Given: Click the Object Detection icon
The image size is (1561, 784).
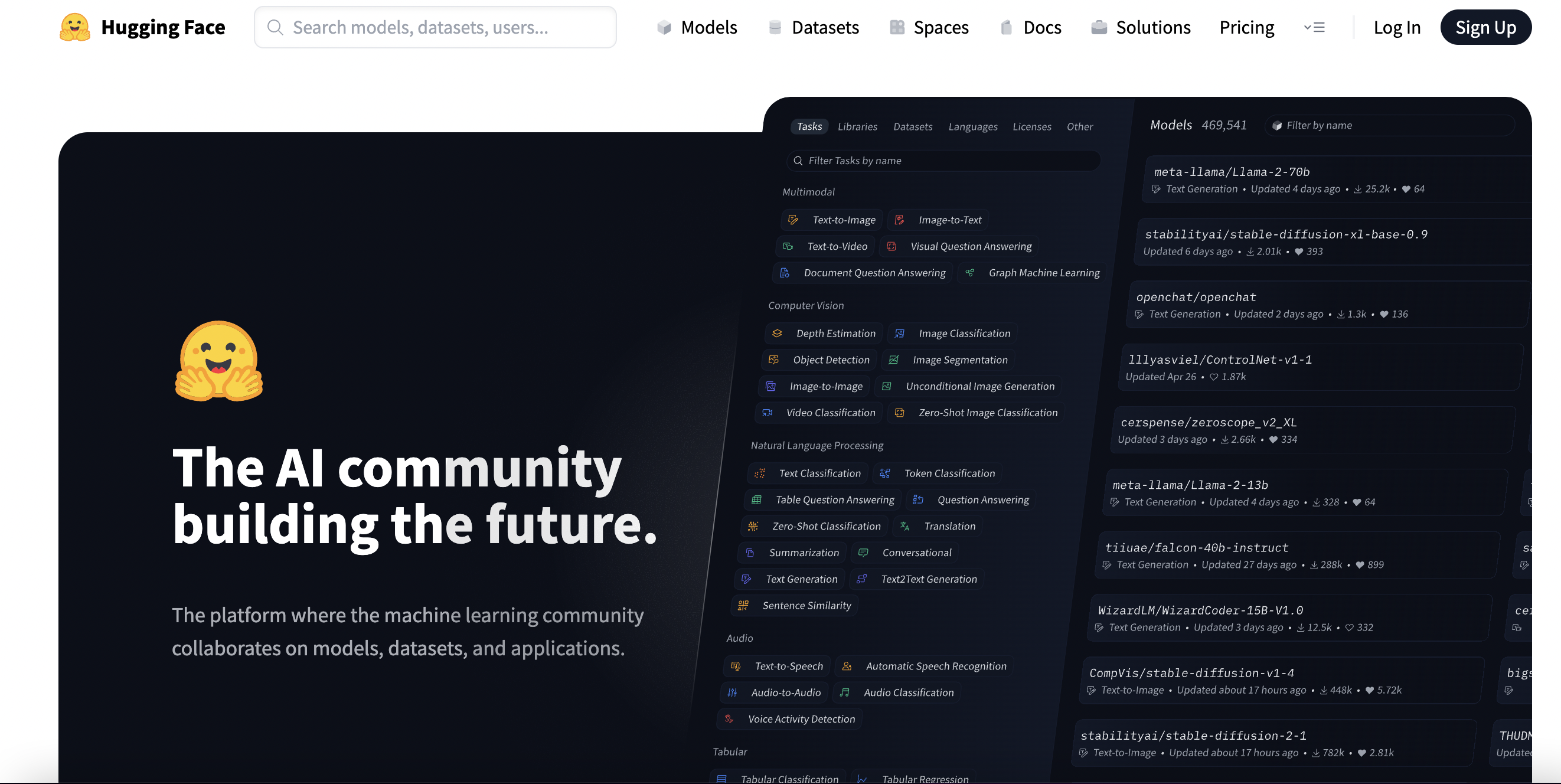Looking at the screenshot, I should pos(773,360).
